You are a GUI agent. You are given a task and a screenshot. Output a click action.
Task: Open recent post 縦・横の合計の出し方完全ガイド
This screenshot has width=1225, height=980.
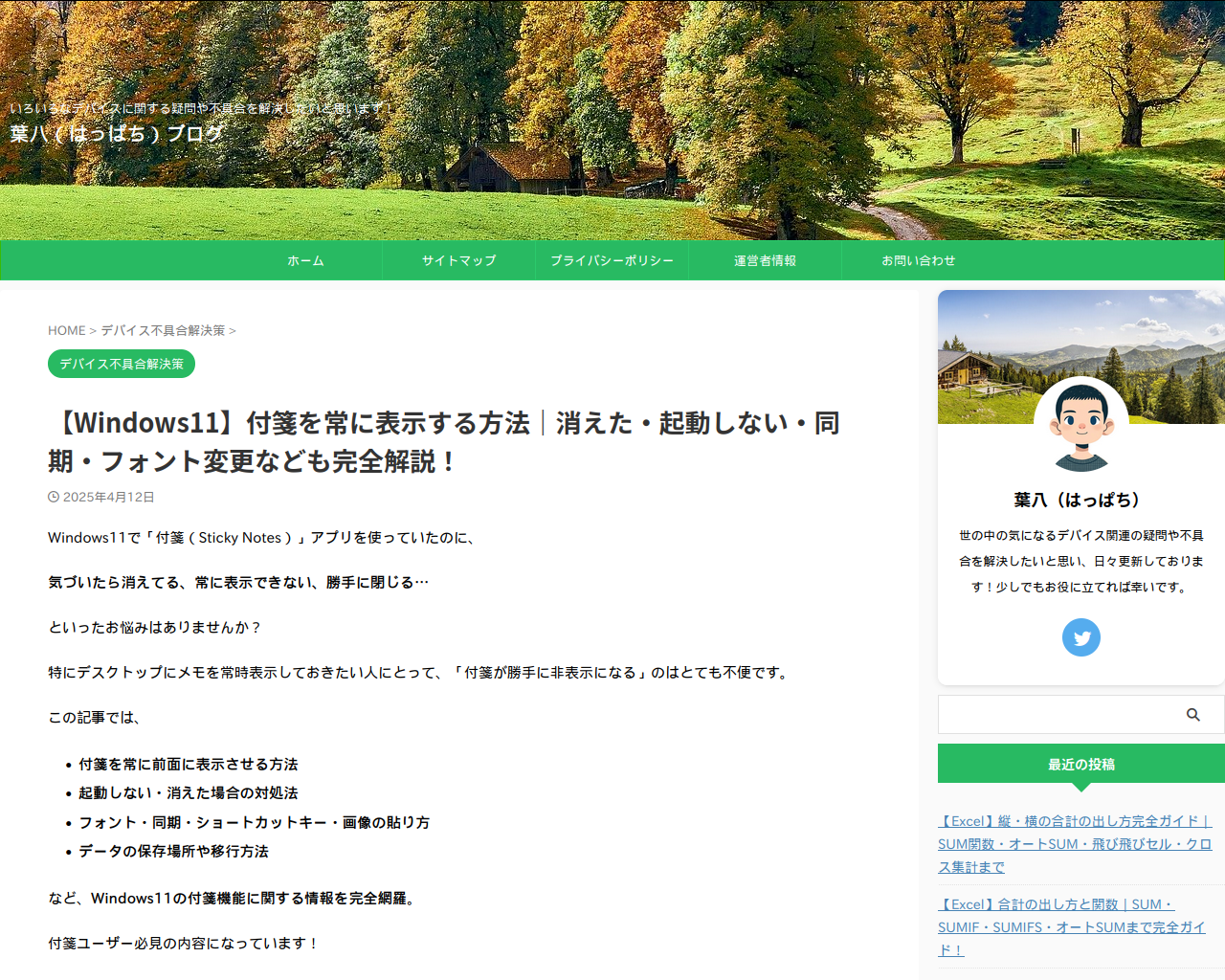point(1075,844)
